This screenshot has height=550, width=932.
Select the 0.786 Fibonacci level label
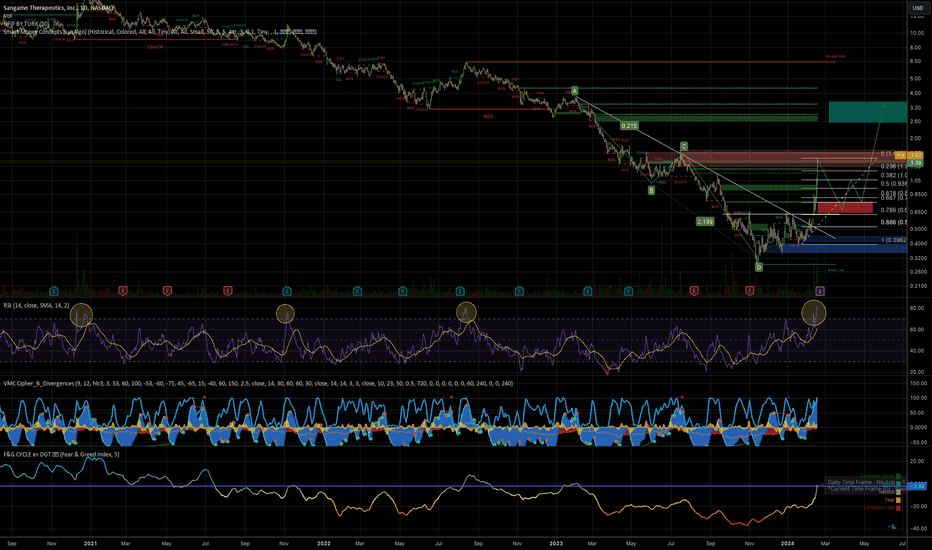tap(893, 210)
